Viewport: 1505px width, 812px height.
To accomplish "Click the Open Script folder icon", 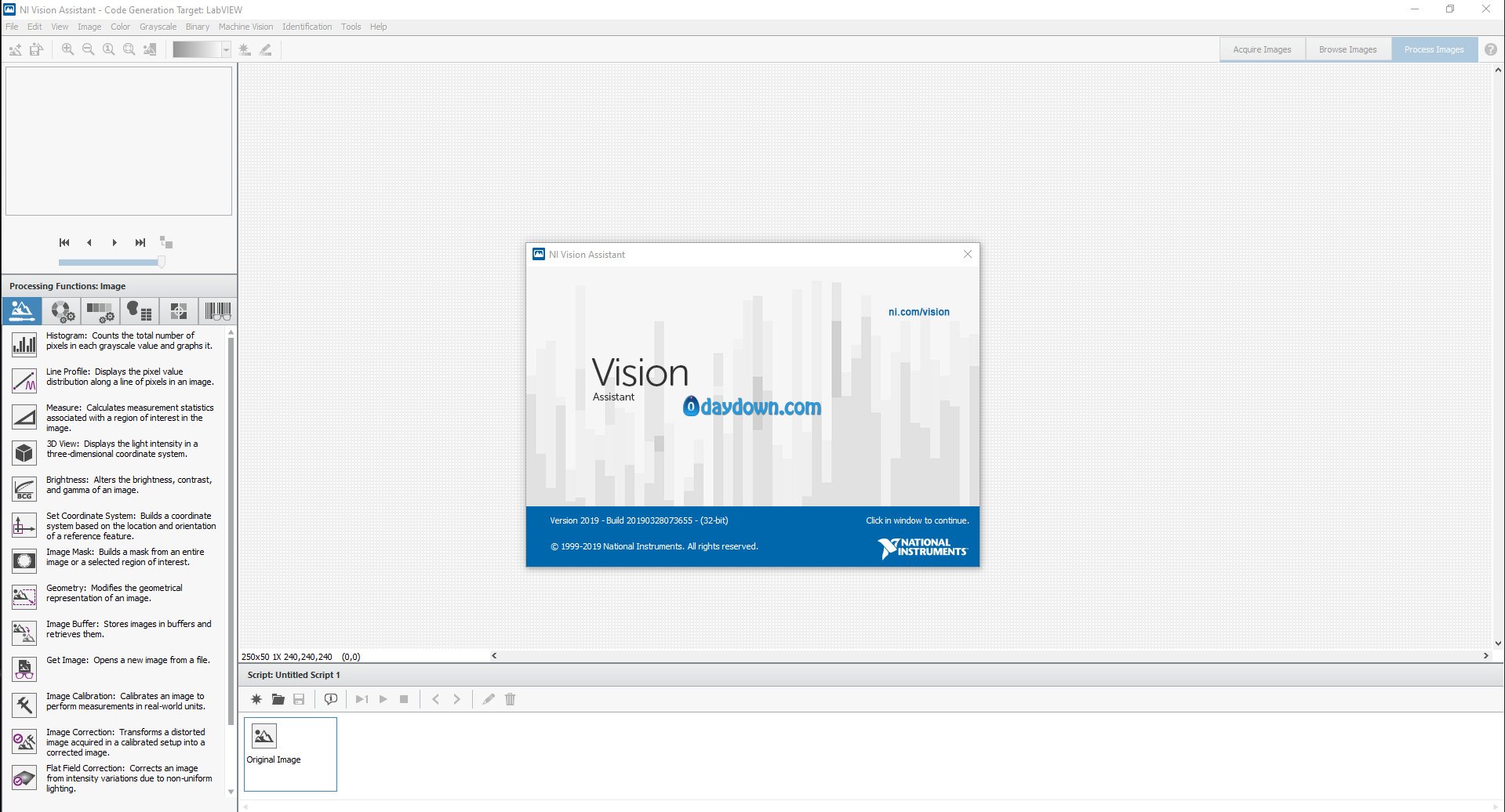I will (x=278, y=699).
